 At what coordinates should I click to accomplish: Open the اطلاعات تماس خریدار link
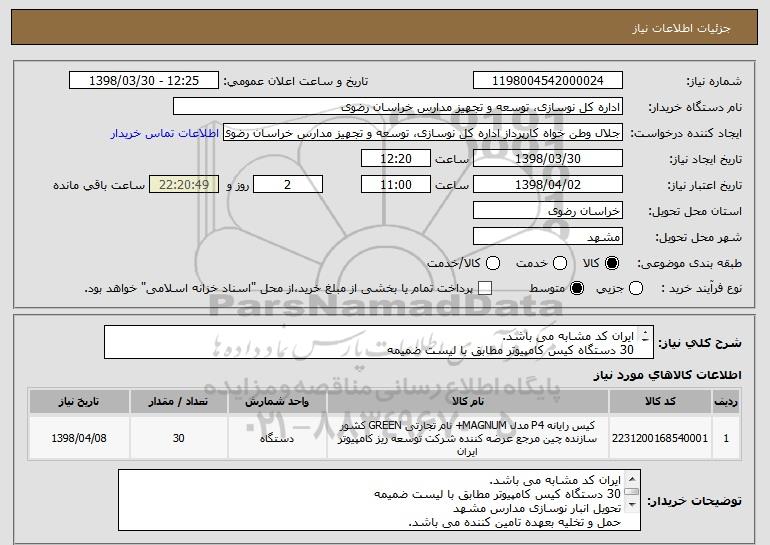click(165, 134)
